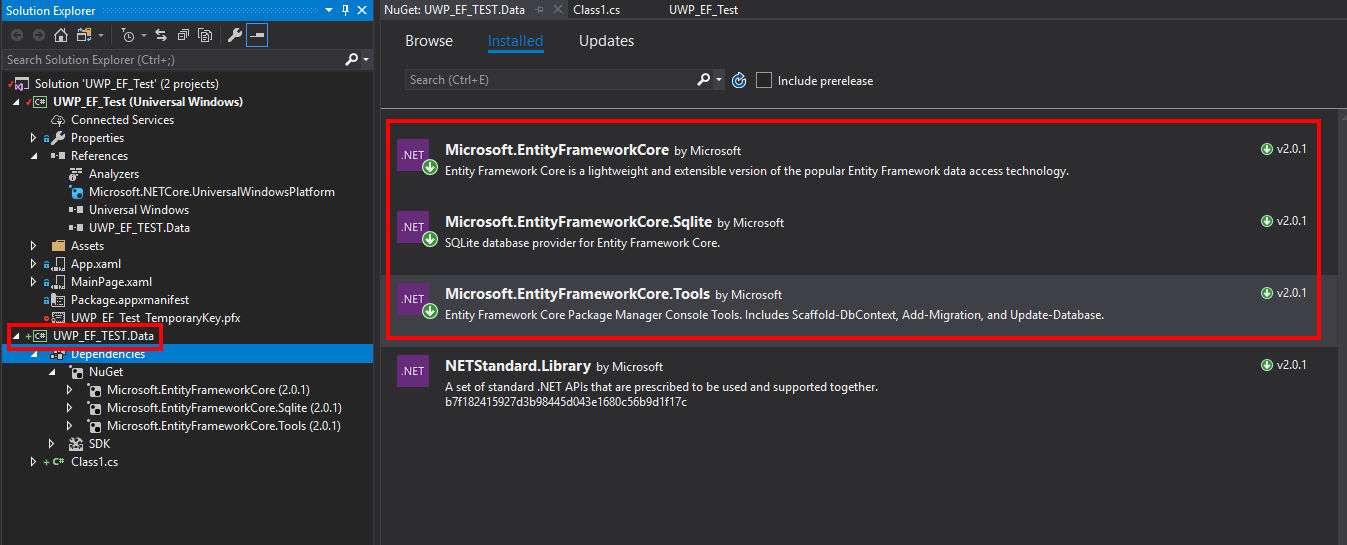The width and height of the screenshot is (1347, 545).
Task: Enable the Include prerelease checkbox
Action: (x=764, y=80)
